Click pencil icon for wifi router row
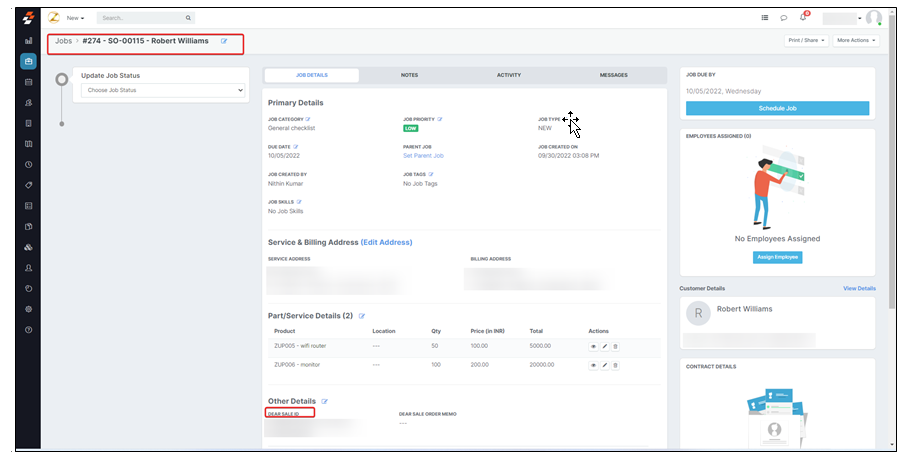The width and height of the screenshot is (913, 456). [604, 346]
